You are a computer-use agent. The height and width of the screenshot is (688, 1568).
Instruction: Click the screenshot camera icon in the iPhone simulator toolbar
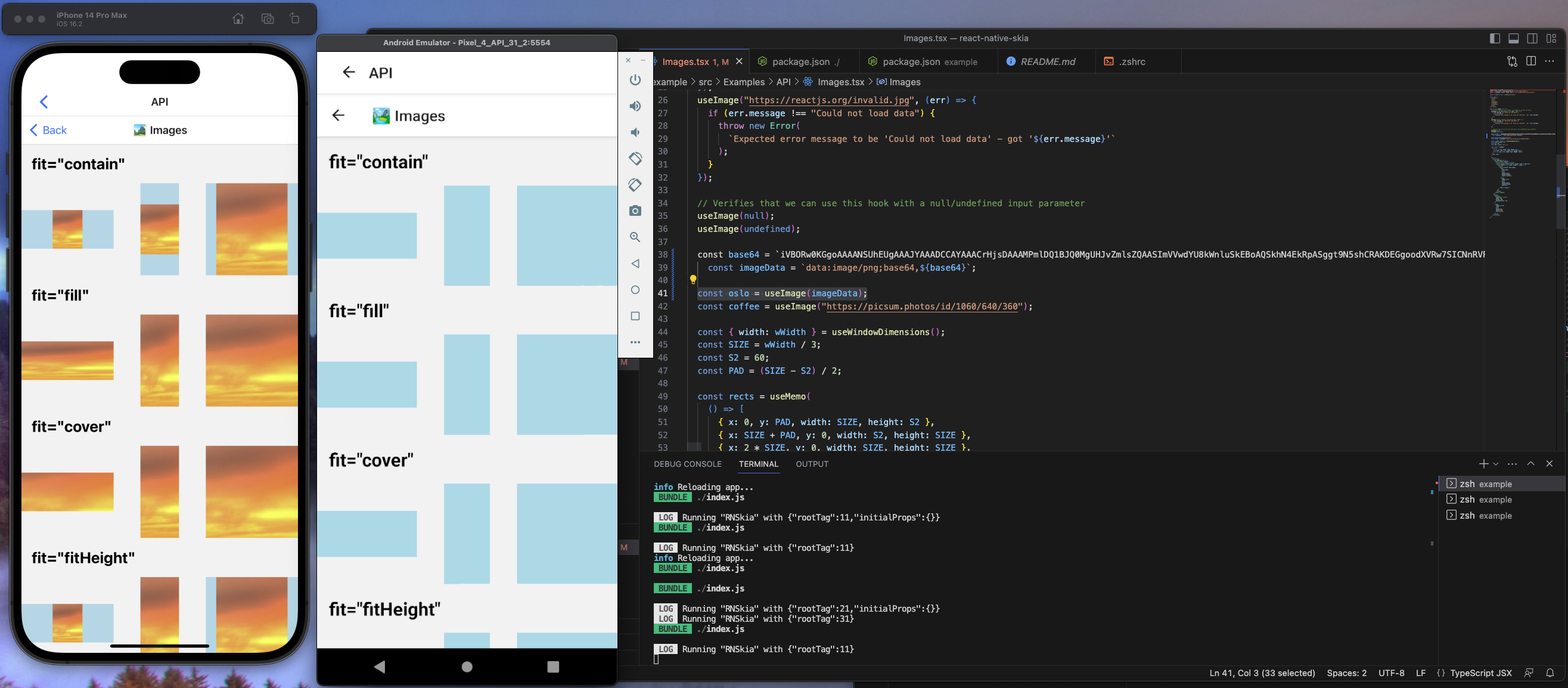click(x=267, y=18)
